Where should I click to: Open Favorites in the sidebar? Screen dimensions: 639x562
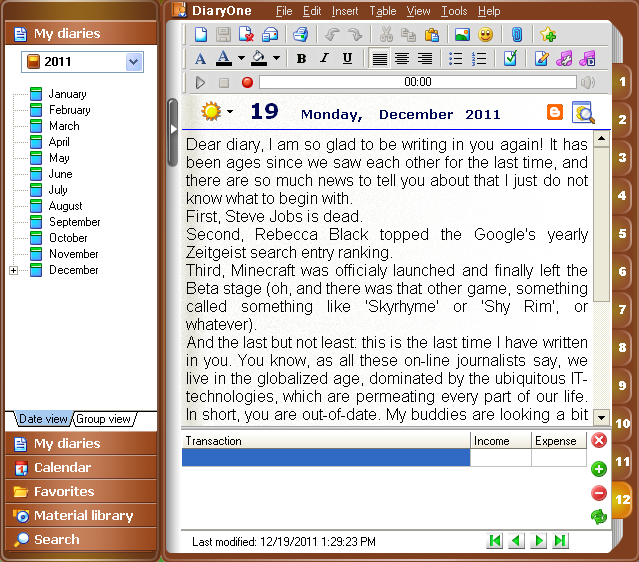coord(81,491)
